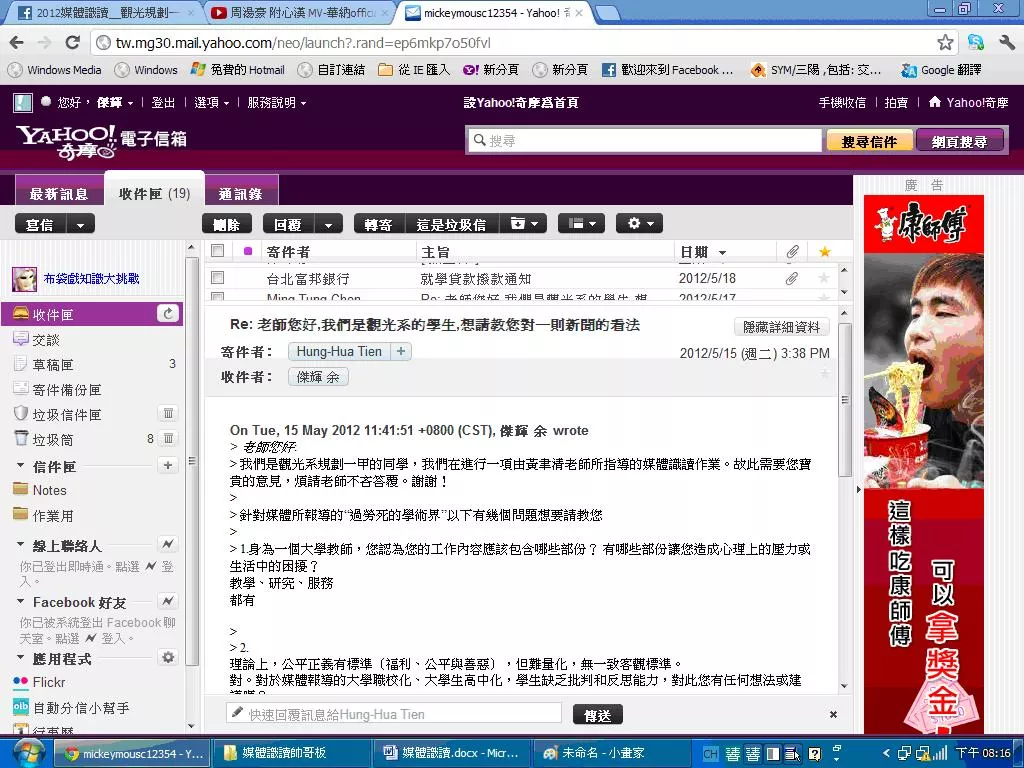Click the magnifier icon in the mail search box
Viewport: 1024px width, 768px height.
[479, 140]
